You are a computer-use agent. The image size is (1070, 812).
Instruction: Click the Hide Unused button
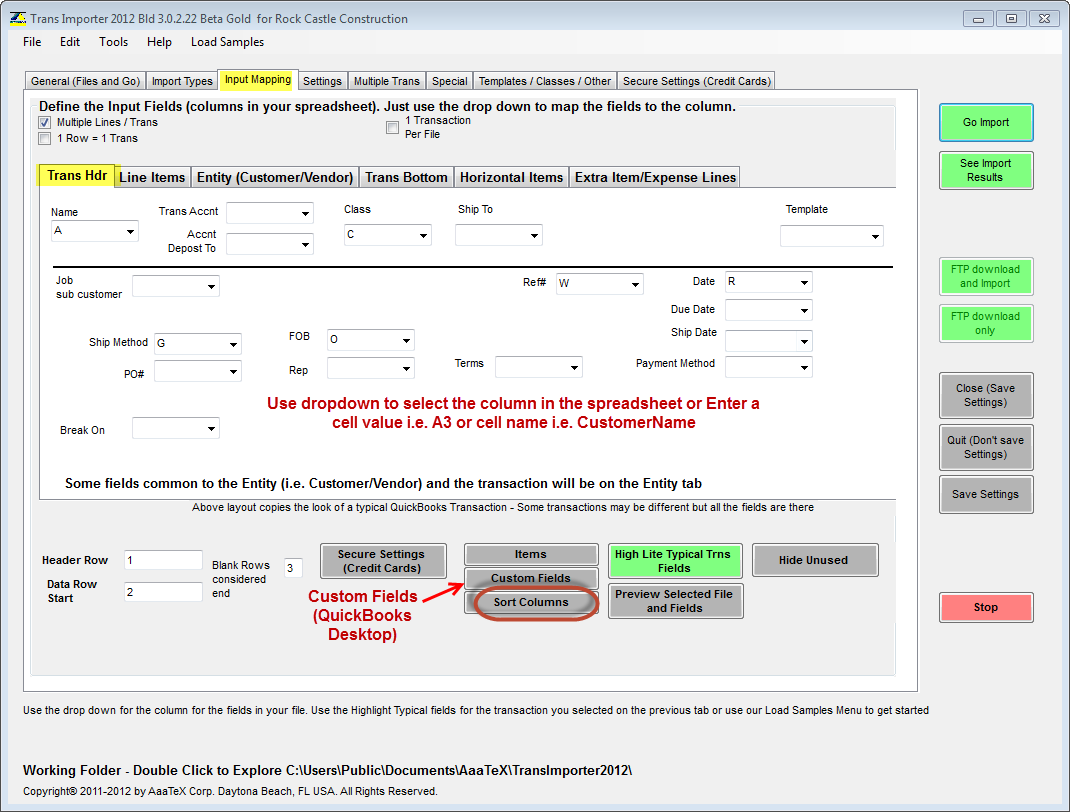click(x=815, y=560)
